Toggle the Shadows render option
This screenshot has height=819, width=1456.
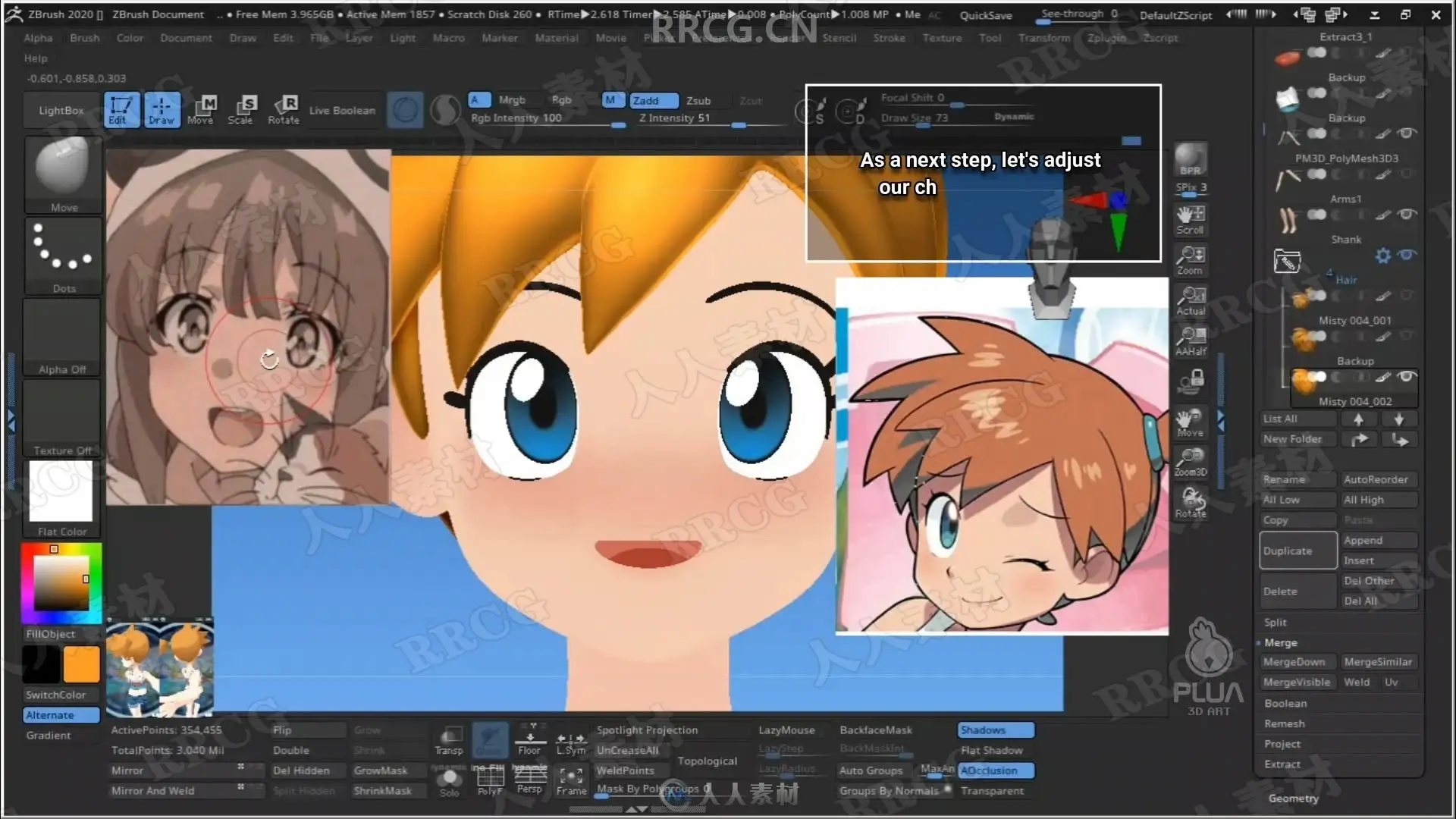click(x=995, y=730)
